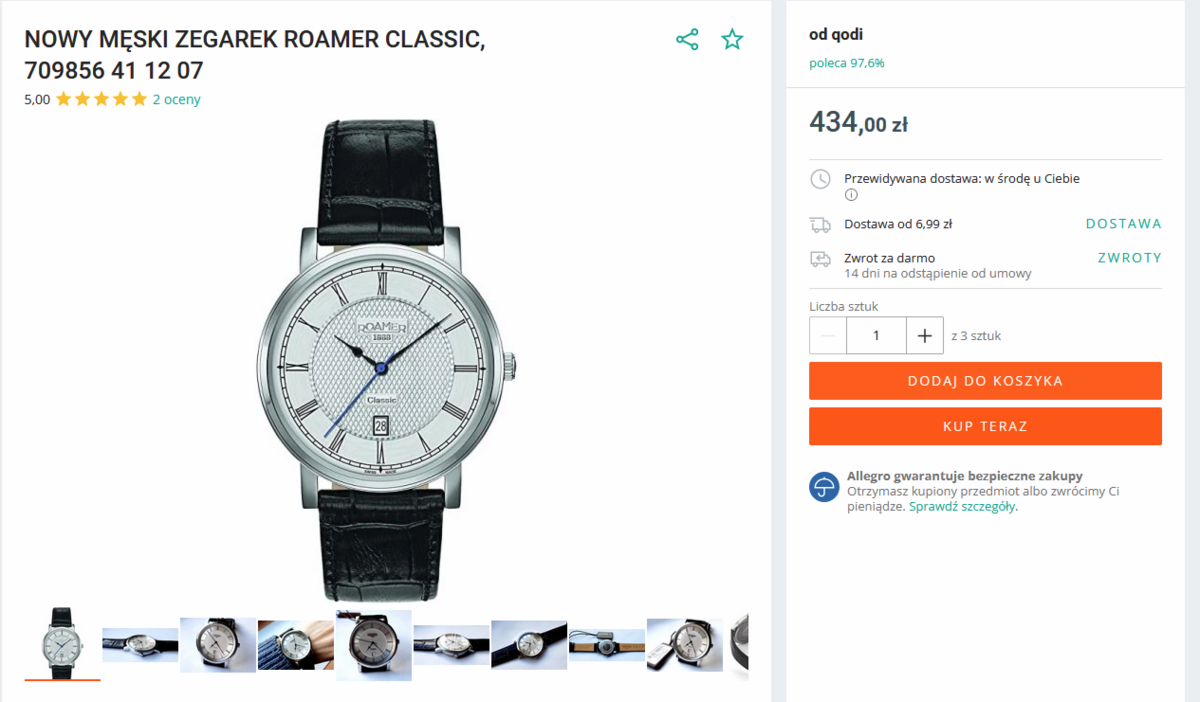Image resolution: width=1200 pixels, height=702 pixels.
Task: Click the poleca 97,6% seller rating
Action: pos(846,63)
